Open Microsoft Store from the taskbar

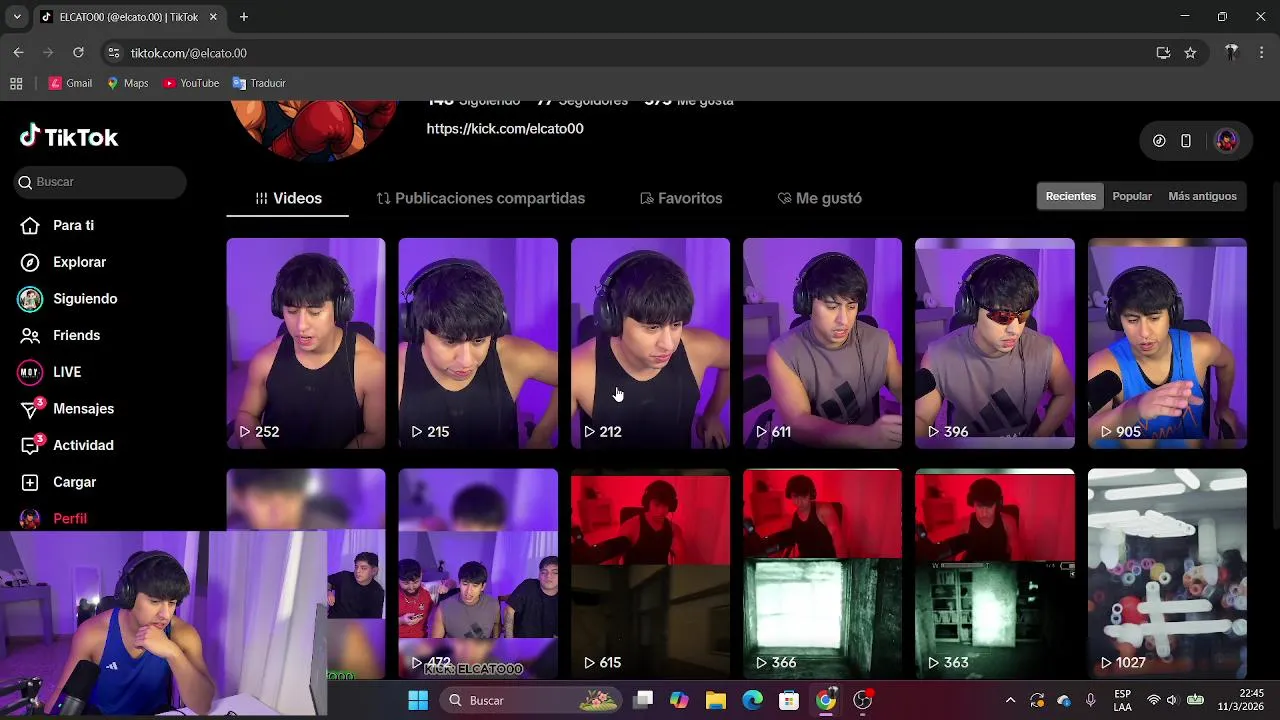789,700
